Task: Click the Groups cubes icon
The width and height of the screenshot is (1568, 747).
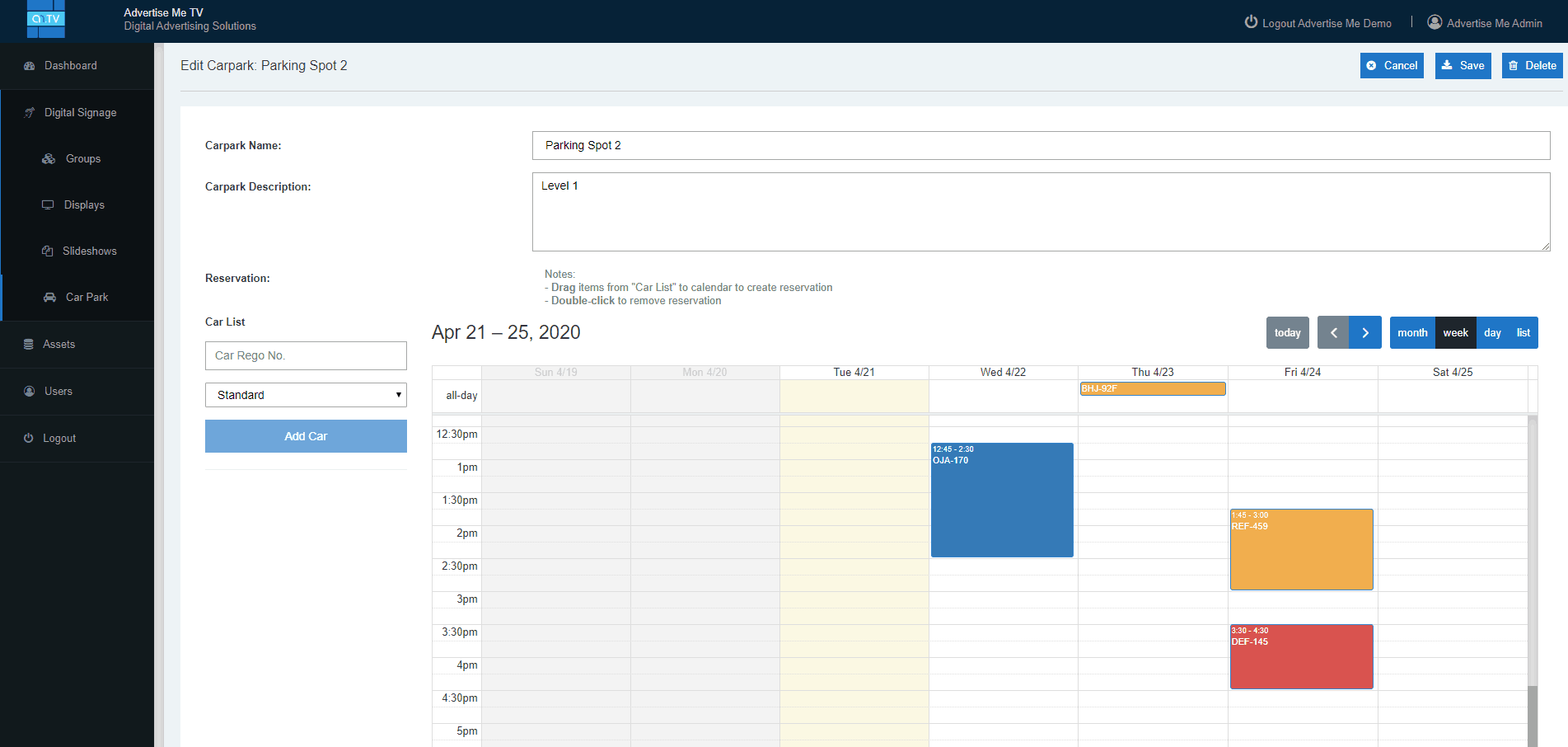Action: (49, 159)
